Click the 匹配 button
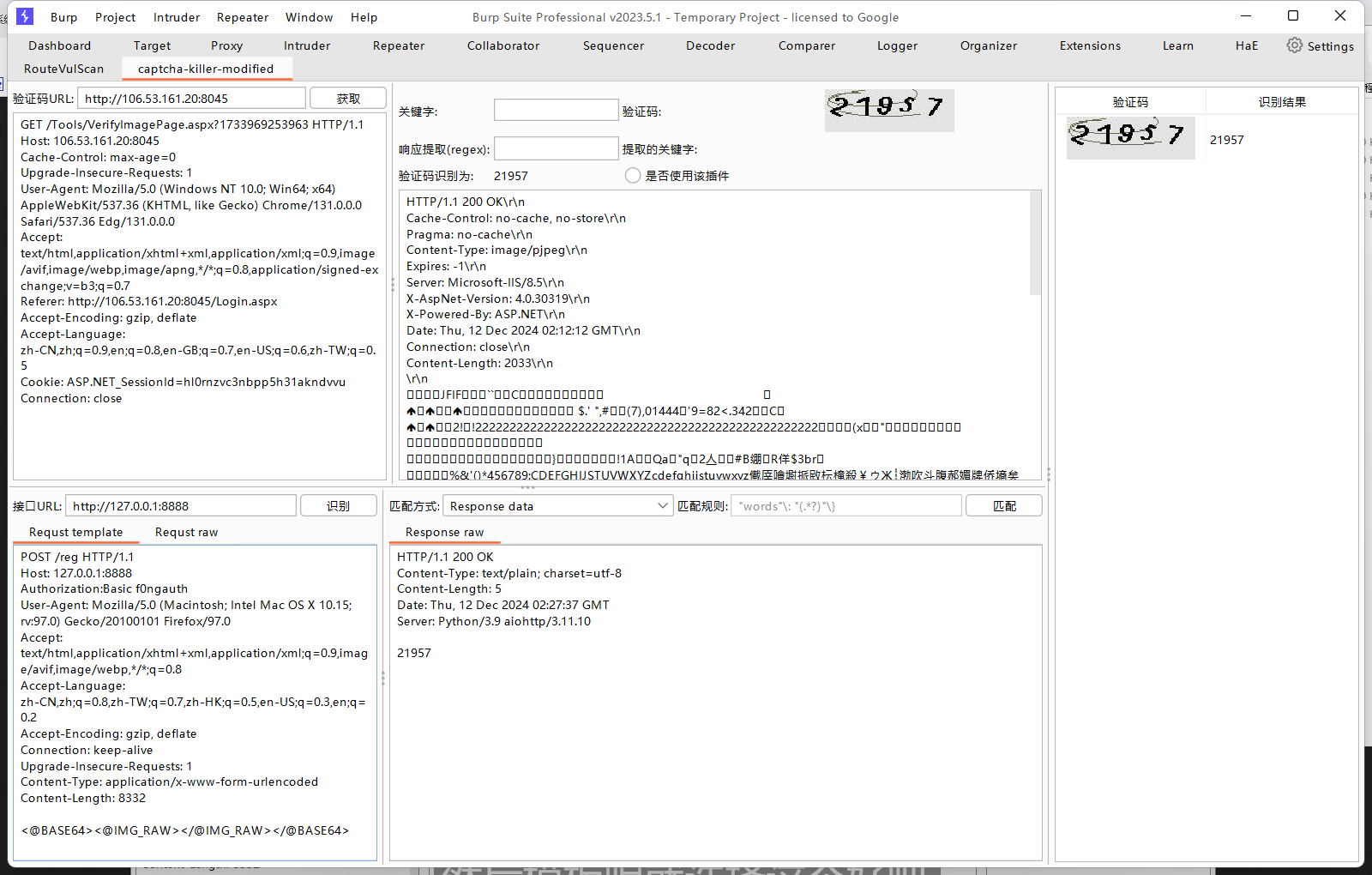 (1004, 506)
